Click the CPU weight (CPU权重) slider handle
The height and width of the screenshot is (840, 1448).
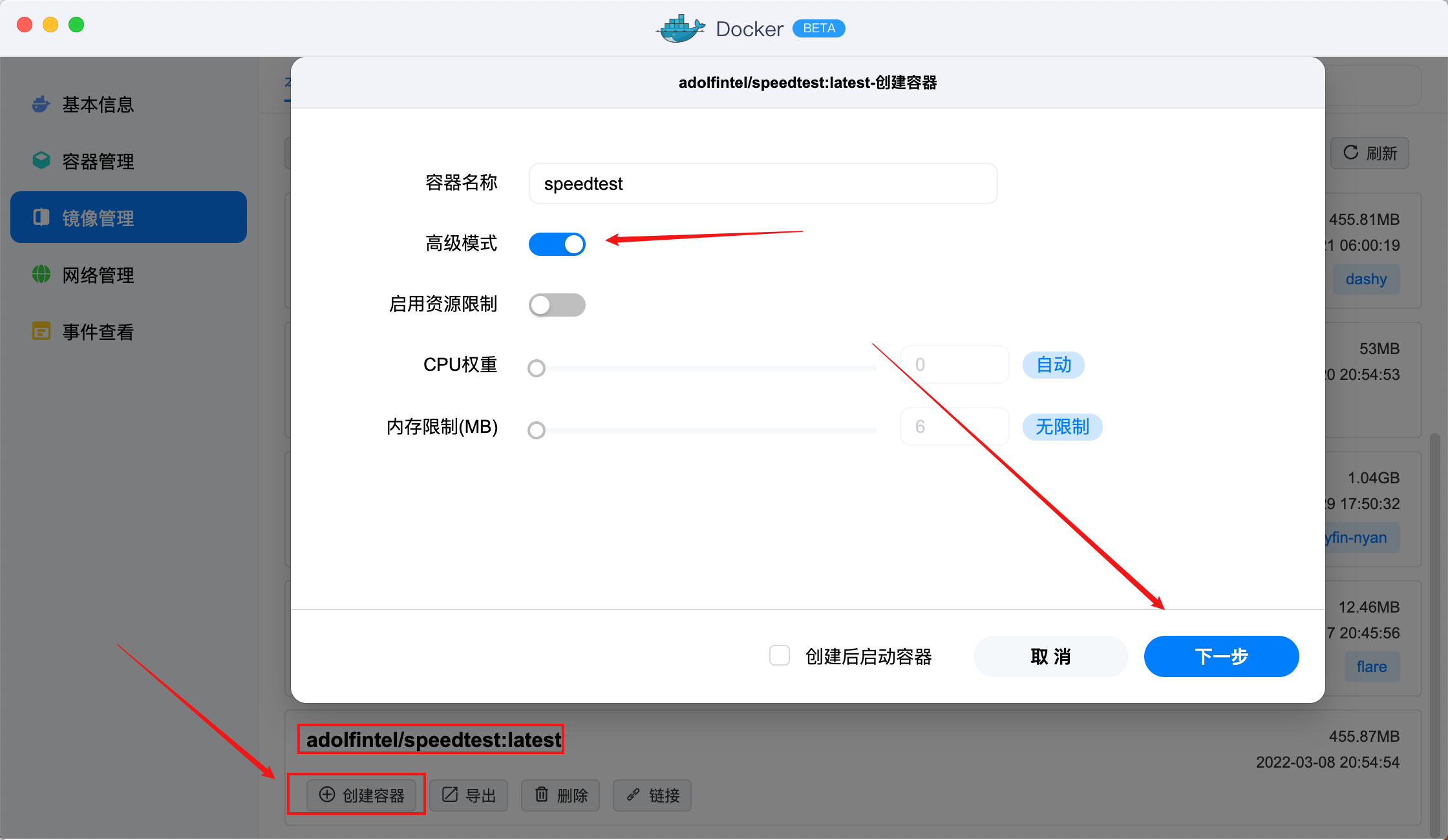[x=537, y=368]
